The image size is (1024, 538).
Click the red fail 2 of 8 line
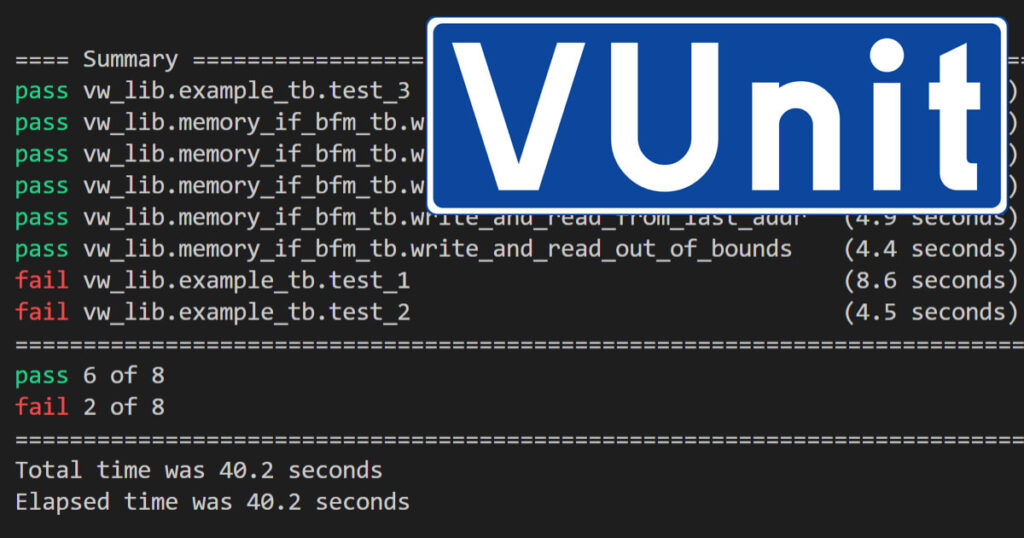point(90,407)
